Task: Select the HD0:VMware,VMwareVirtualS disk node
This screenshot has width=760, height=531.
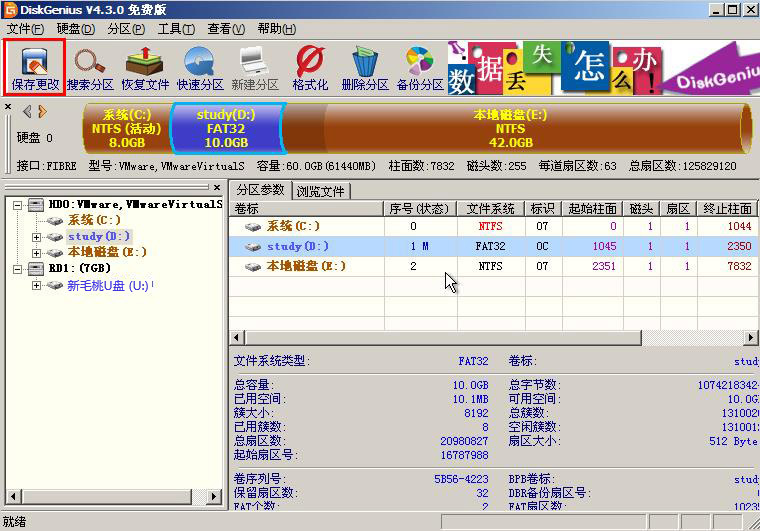Action: [135, 204]
